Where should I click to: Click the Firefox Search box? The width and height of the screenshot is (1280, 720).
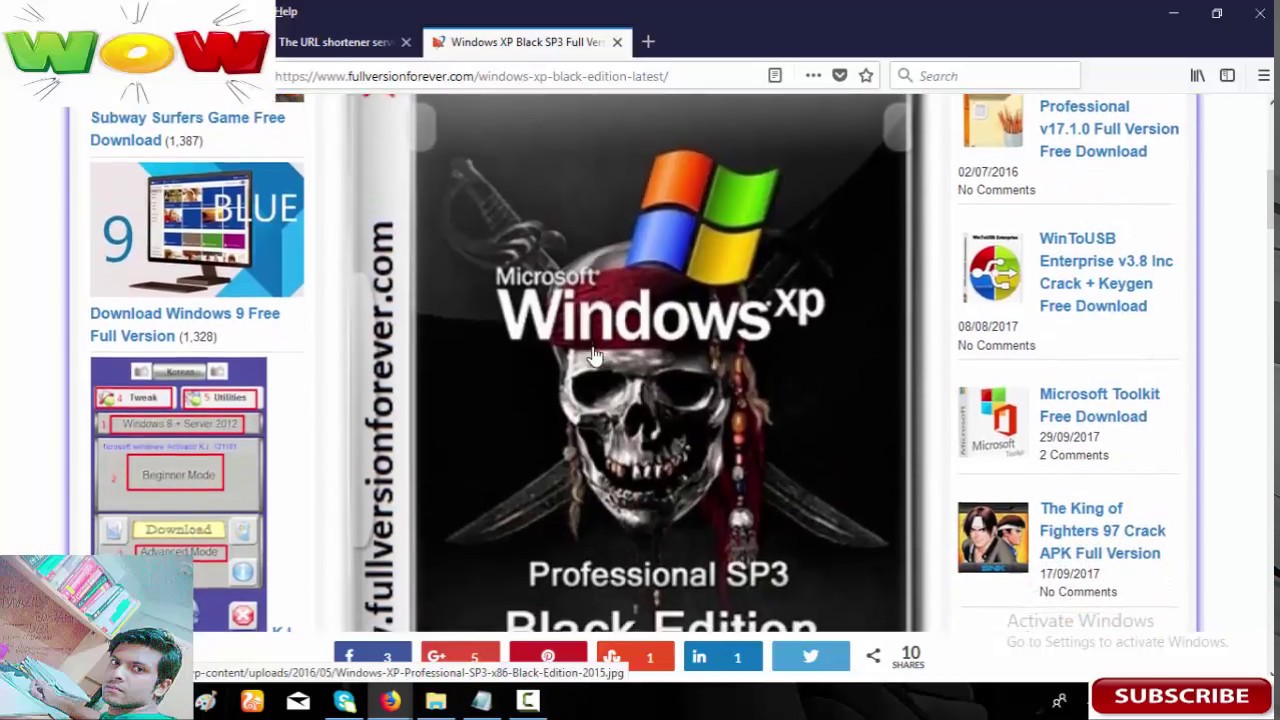(985, 76)
